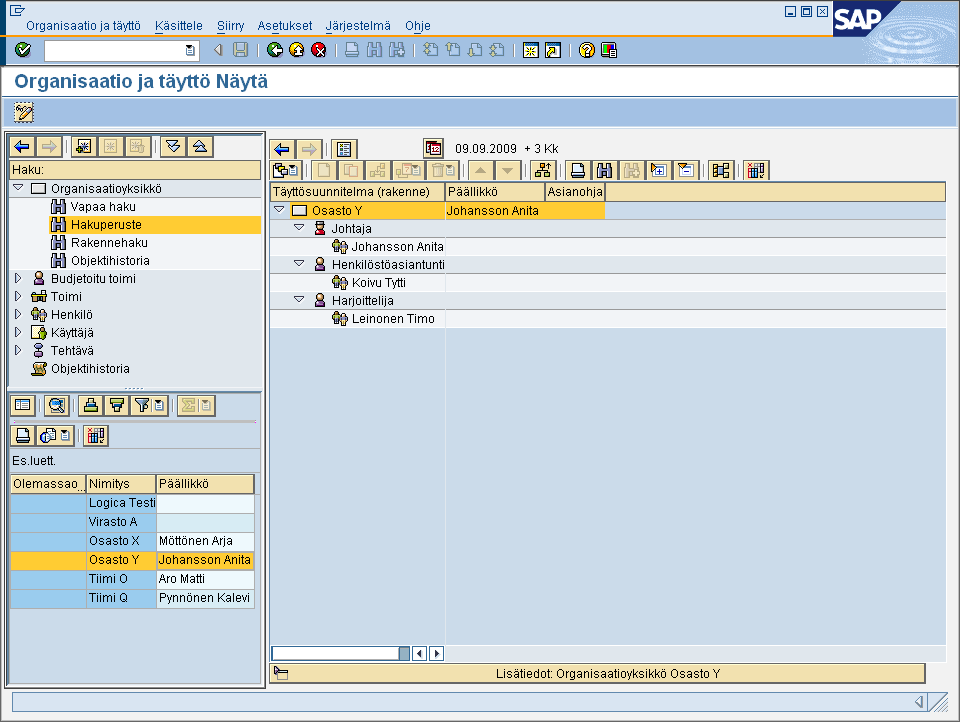Open the date and preview period calendar icon
Screen dimensions: 960x722
pyautogui.click(x=434, y=148)
